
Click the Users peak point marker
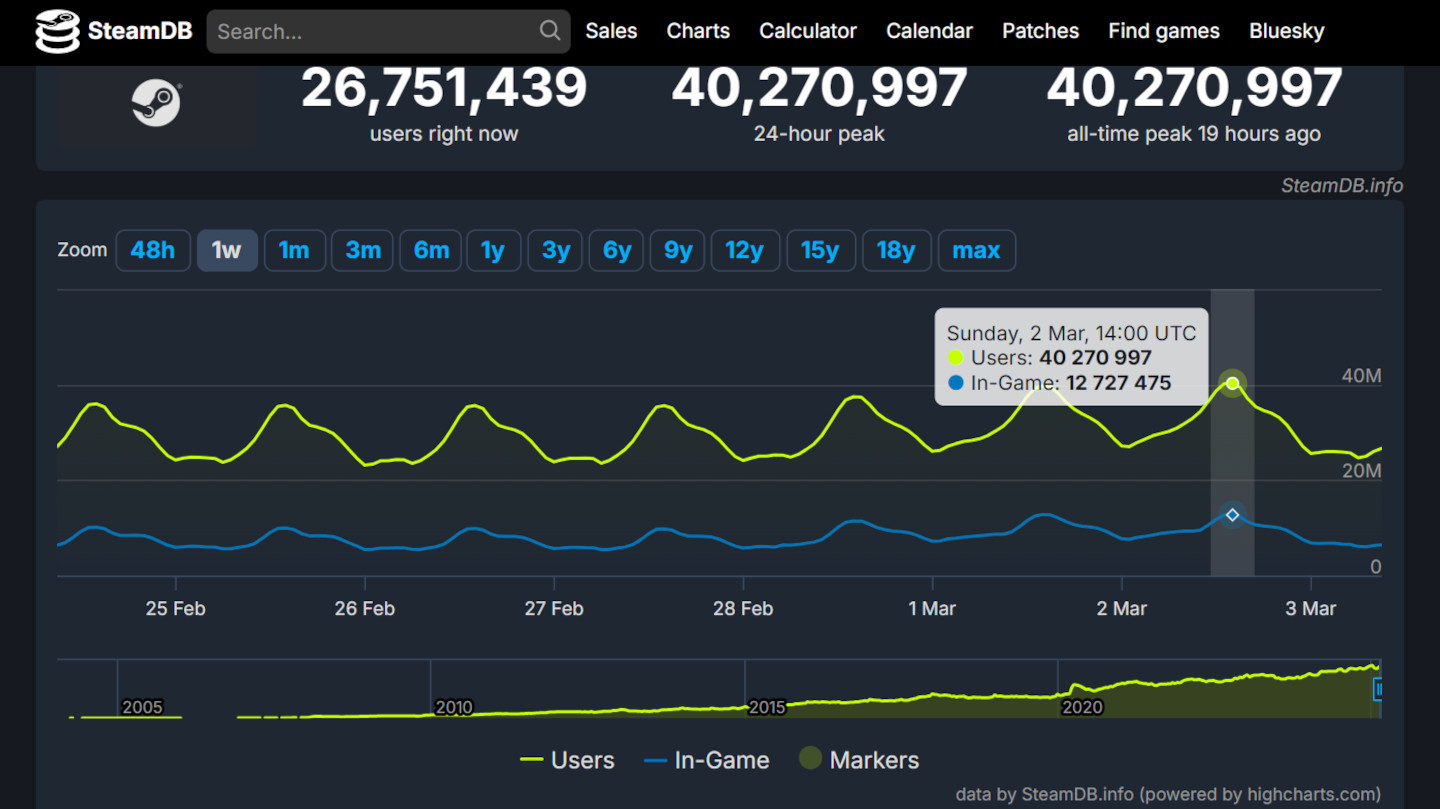click(1233, 383)
